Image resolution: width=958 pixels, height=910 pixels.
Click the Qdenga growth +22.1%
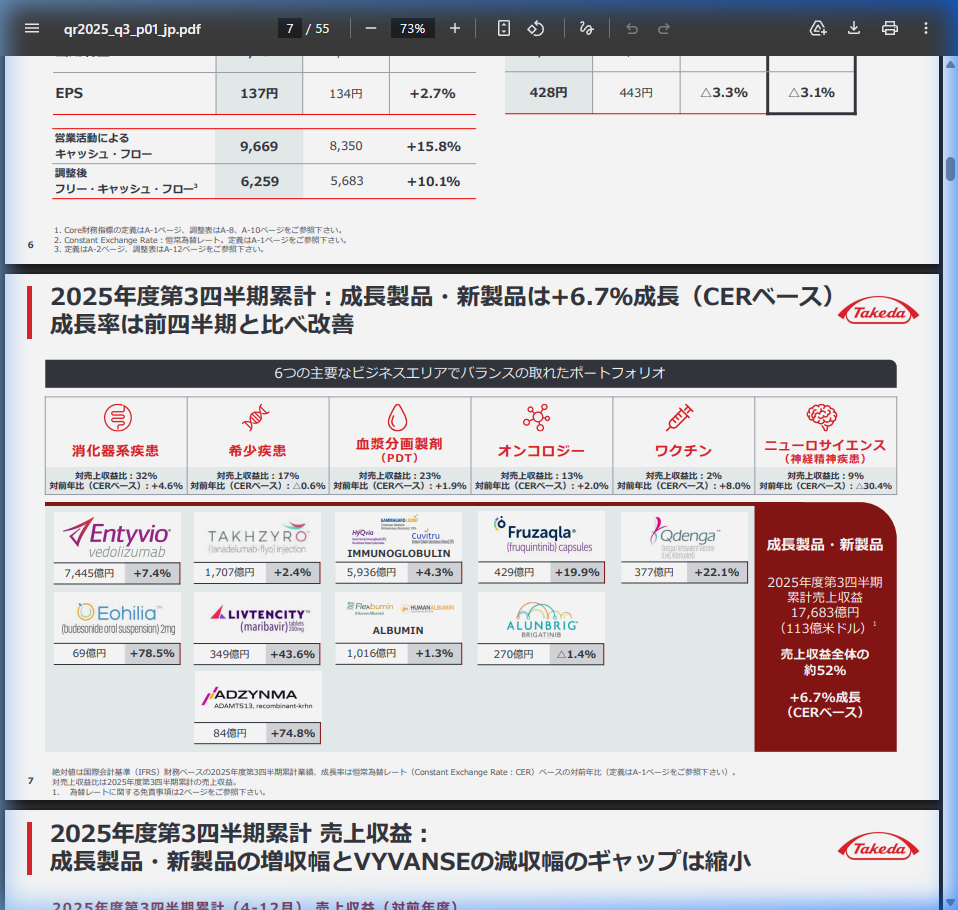717,573
